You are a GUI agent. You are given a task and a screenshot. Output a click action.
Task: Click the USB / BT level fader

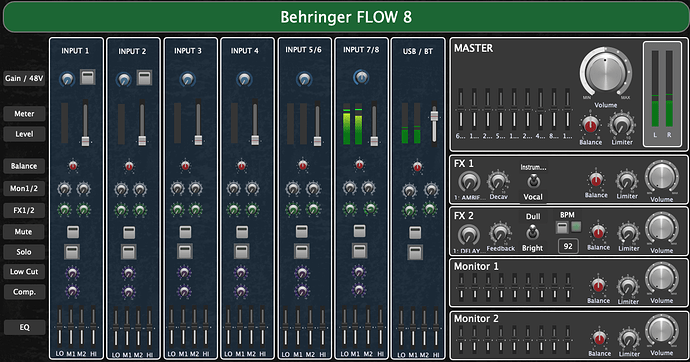tap(434, 117)
